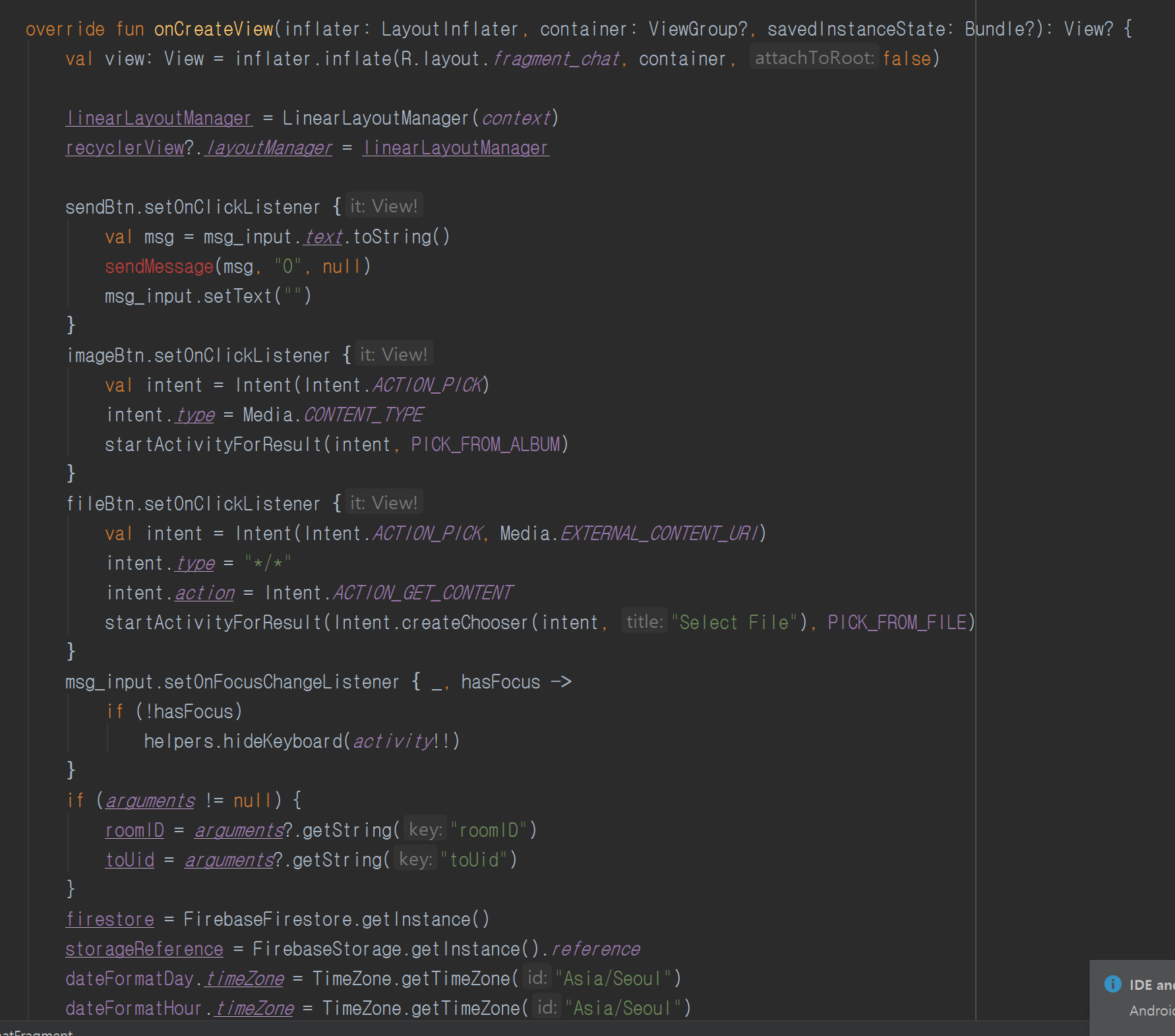Click the underlined "firestore" variable
The image size is (1175, 1036).
click(109, 919)
